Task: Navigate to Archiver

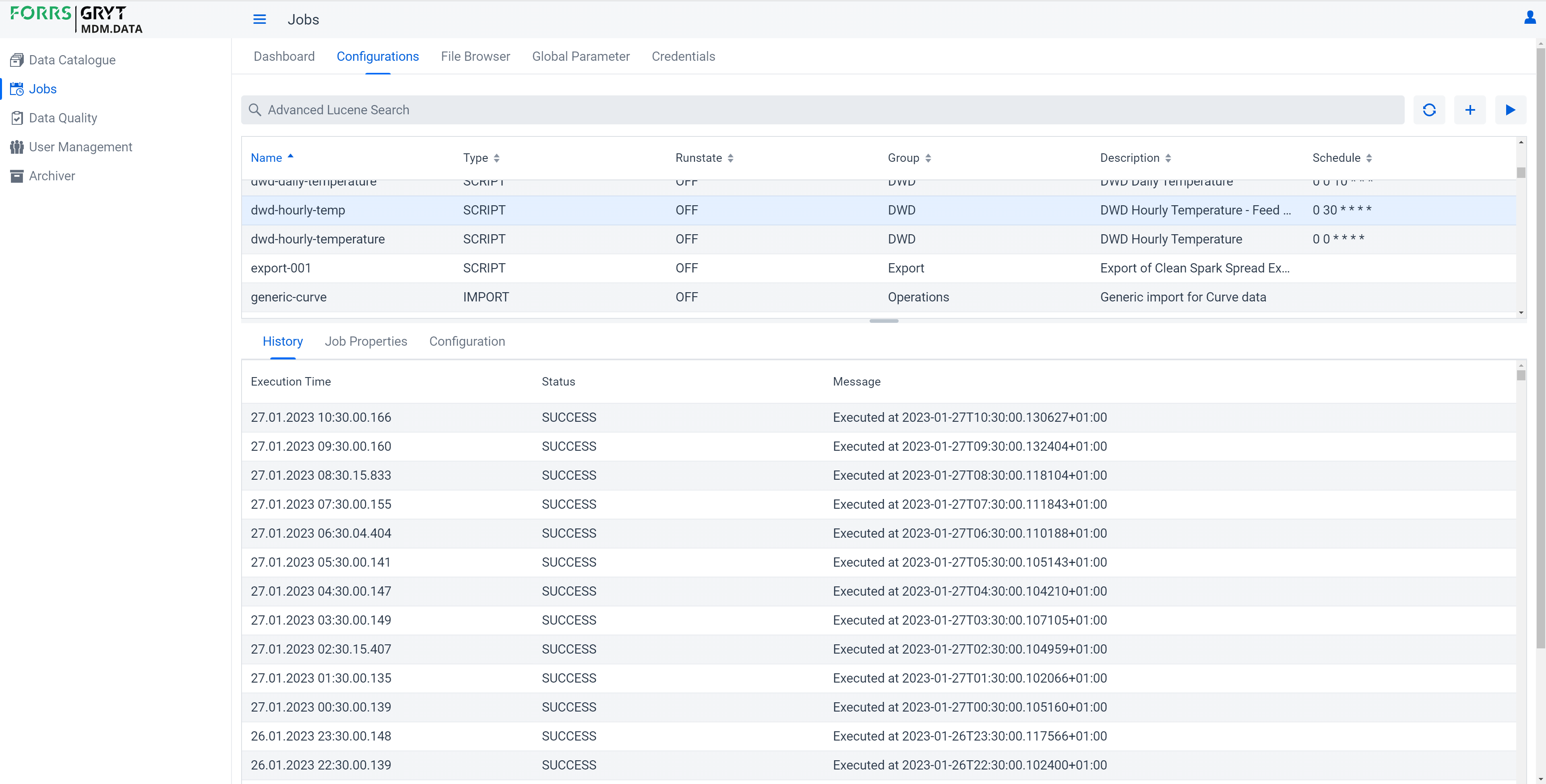Action: click(x=52, y=176)
